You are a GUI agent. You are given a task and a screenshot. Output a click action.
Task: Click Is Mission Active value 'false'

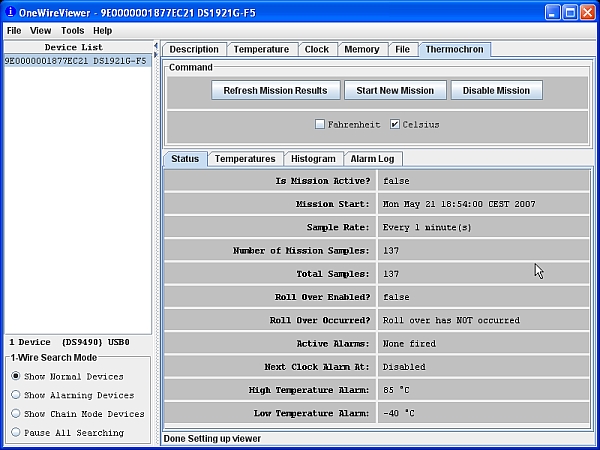coord(396,181)
